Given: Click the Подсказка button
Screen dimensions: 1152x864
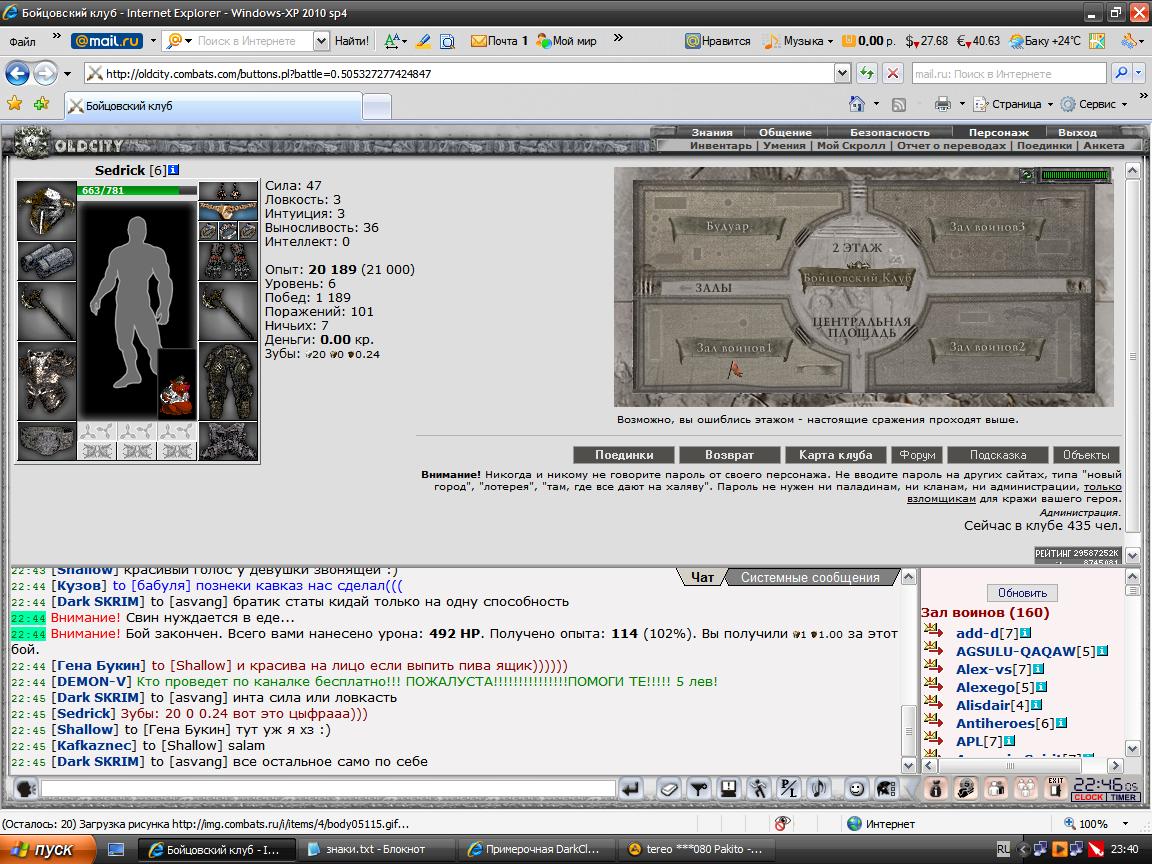Looking at the screenshot, I should click(998, 455).
